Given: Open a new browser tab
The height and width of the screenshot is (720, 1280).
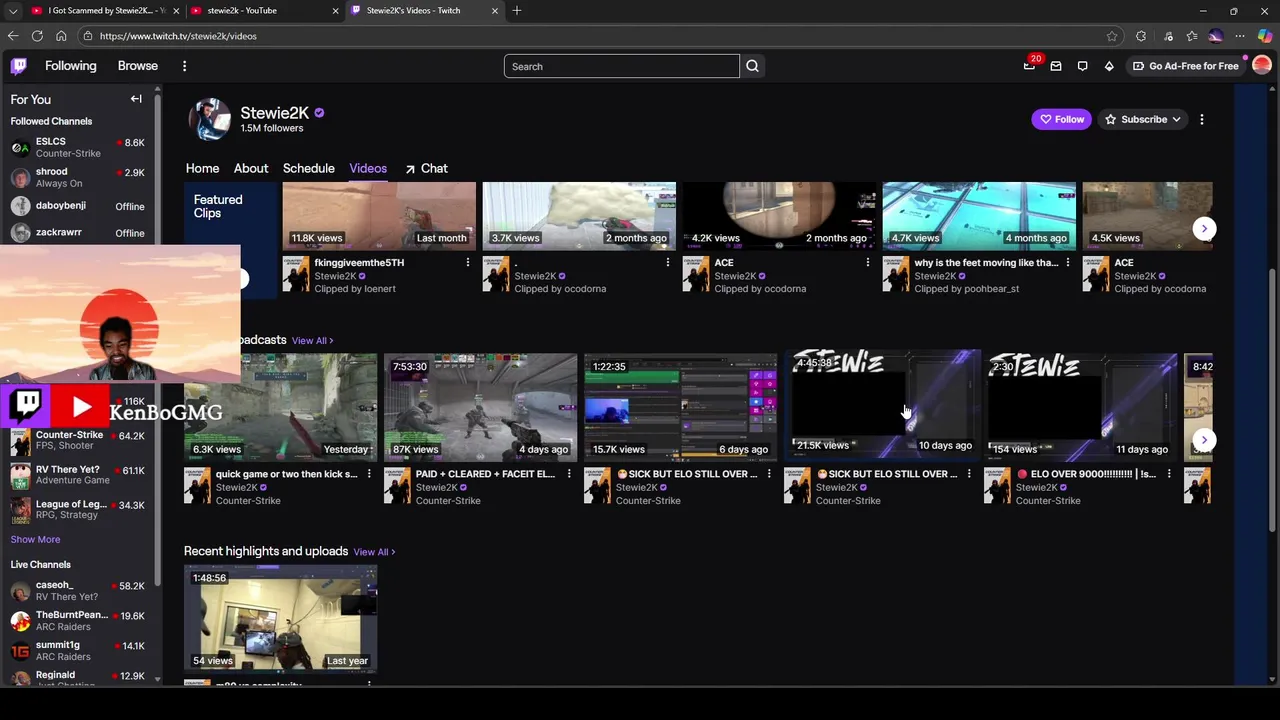Looking at the screenshot, I should coord(517,11).
